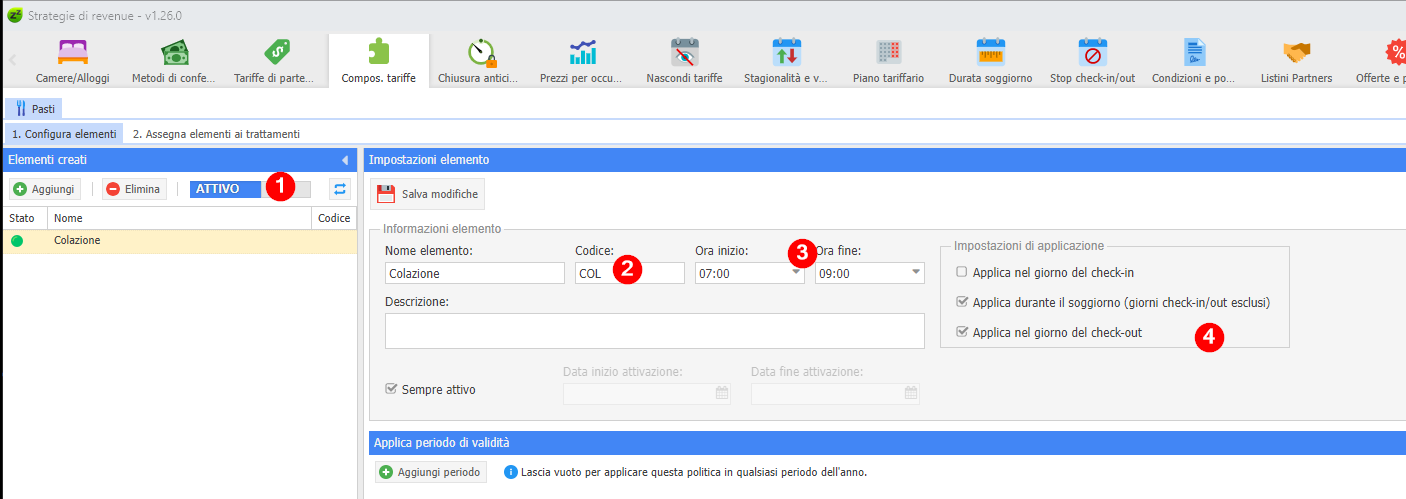
Task: Click the Aggiungi button
Action: [x=46, y=188]
